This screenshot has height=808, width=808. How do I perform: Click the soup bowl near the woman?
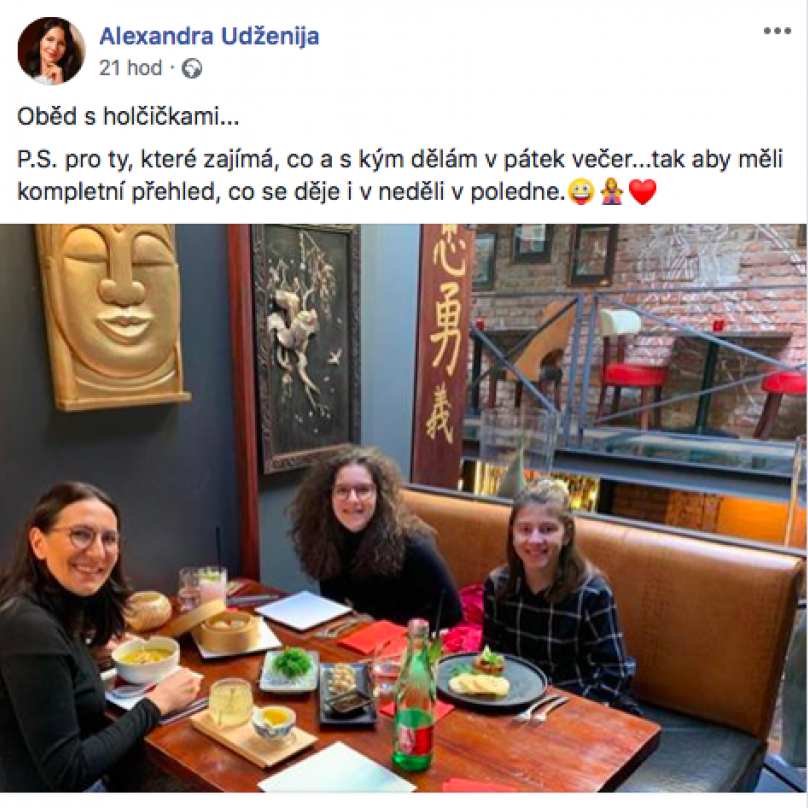[x=145, y=660]
